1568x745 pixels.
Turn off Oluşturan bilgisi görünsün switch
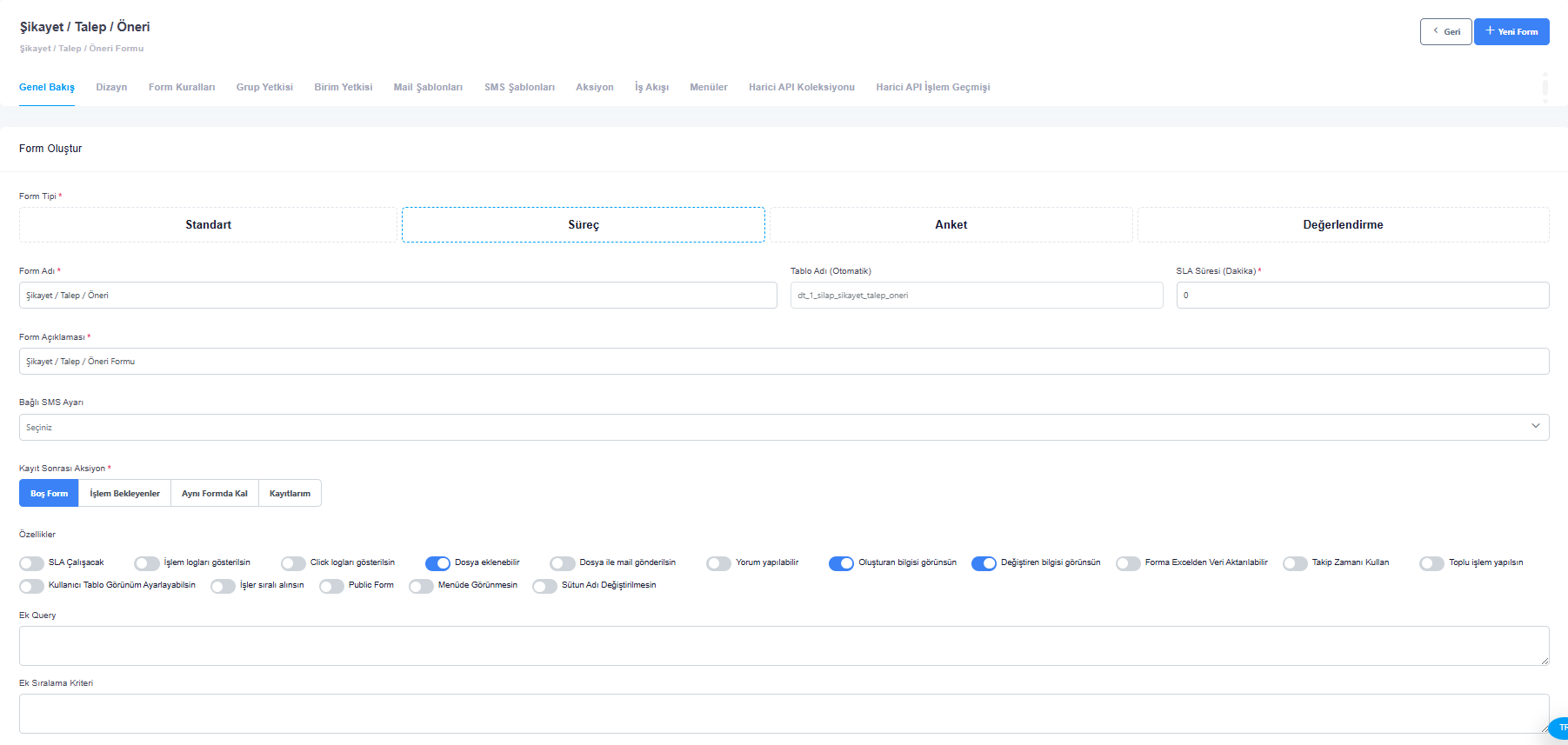(x=841, y=563)
